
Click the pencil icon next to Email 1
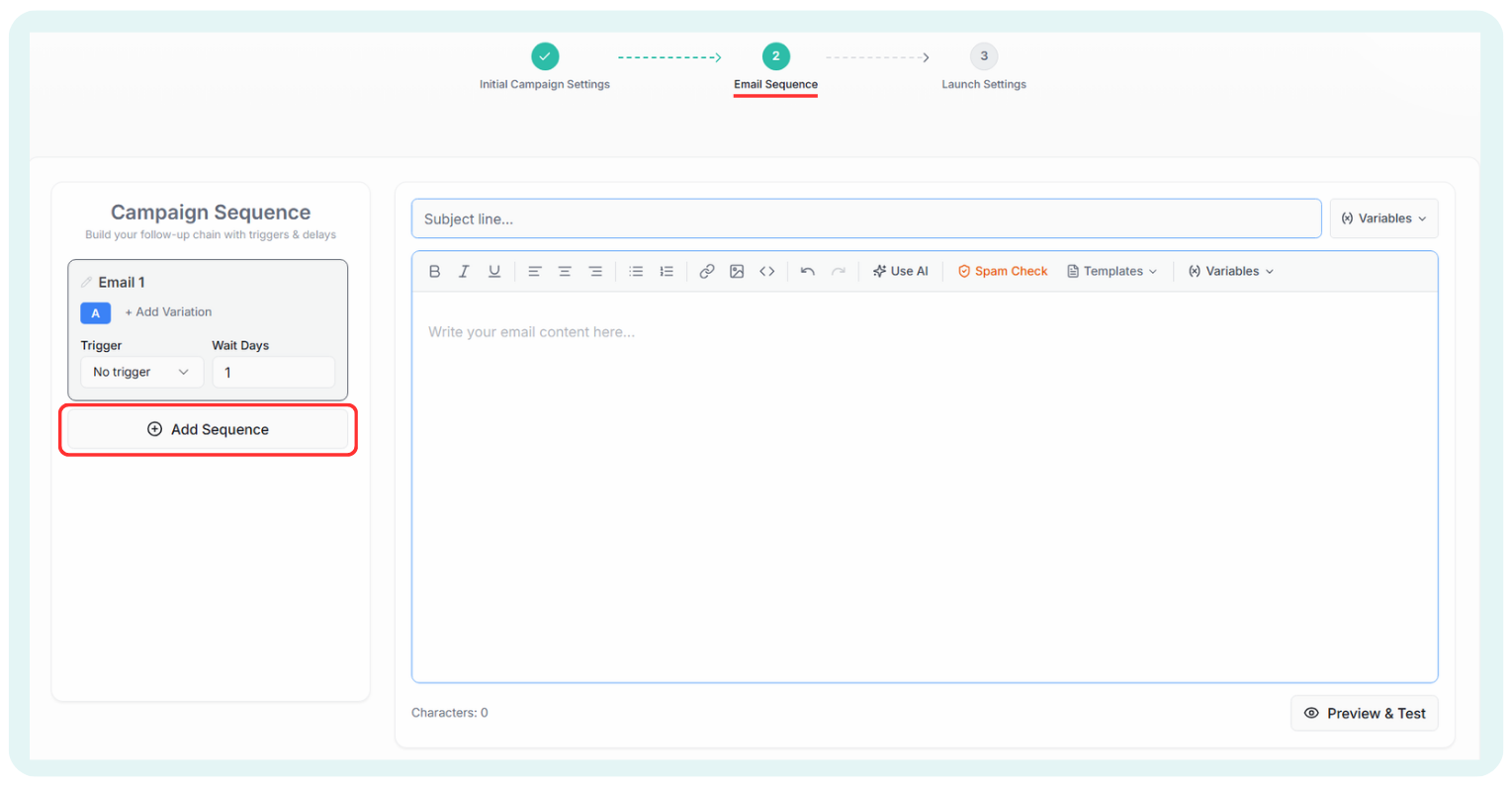pyautogui.click(x=87, y=282)
